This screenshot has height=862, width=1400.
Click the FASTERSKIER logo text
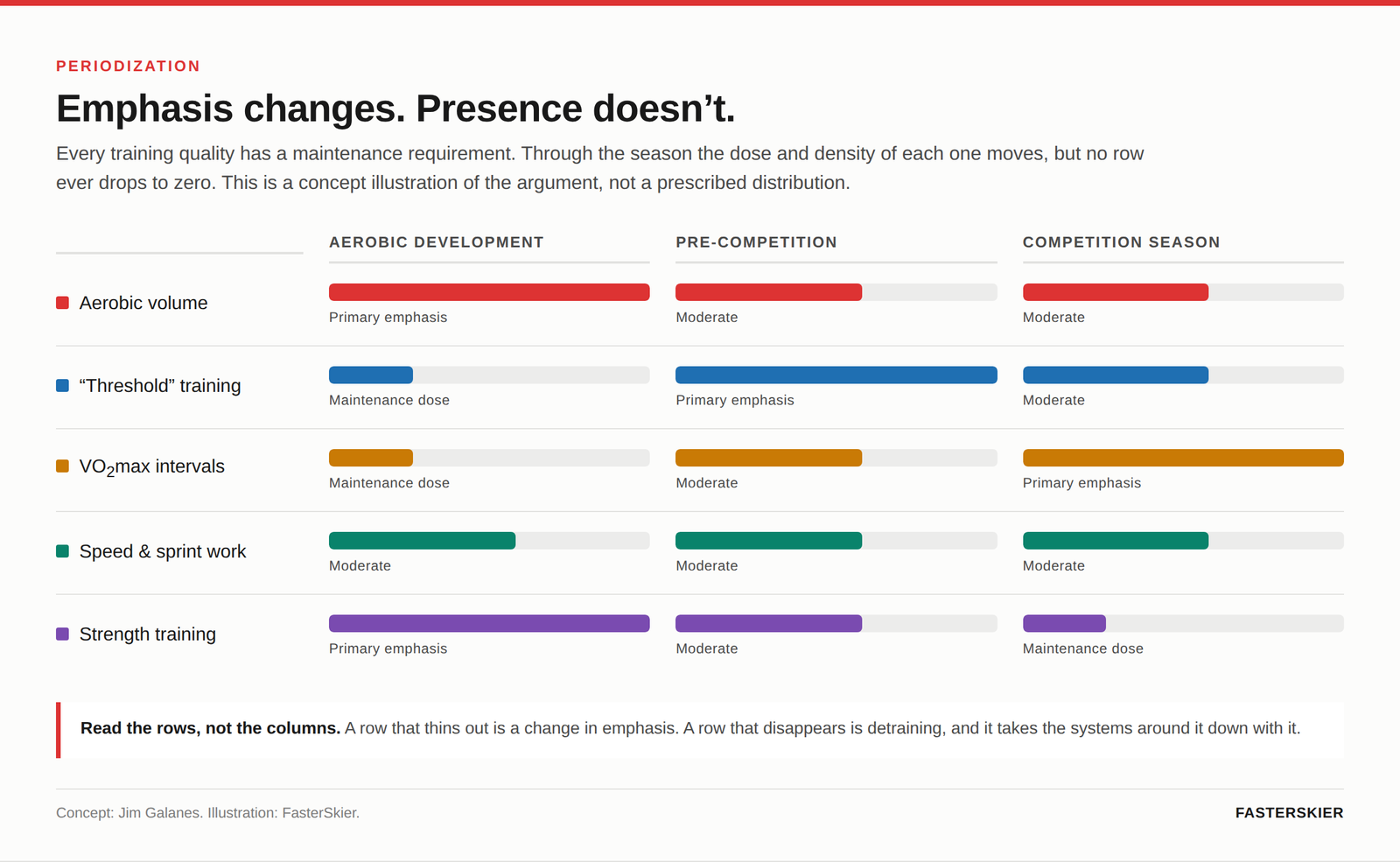[1289, 813]
